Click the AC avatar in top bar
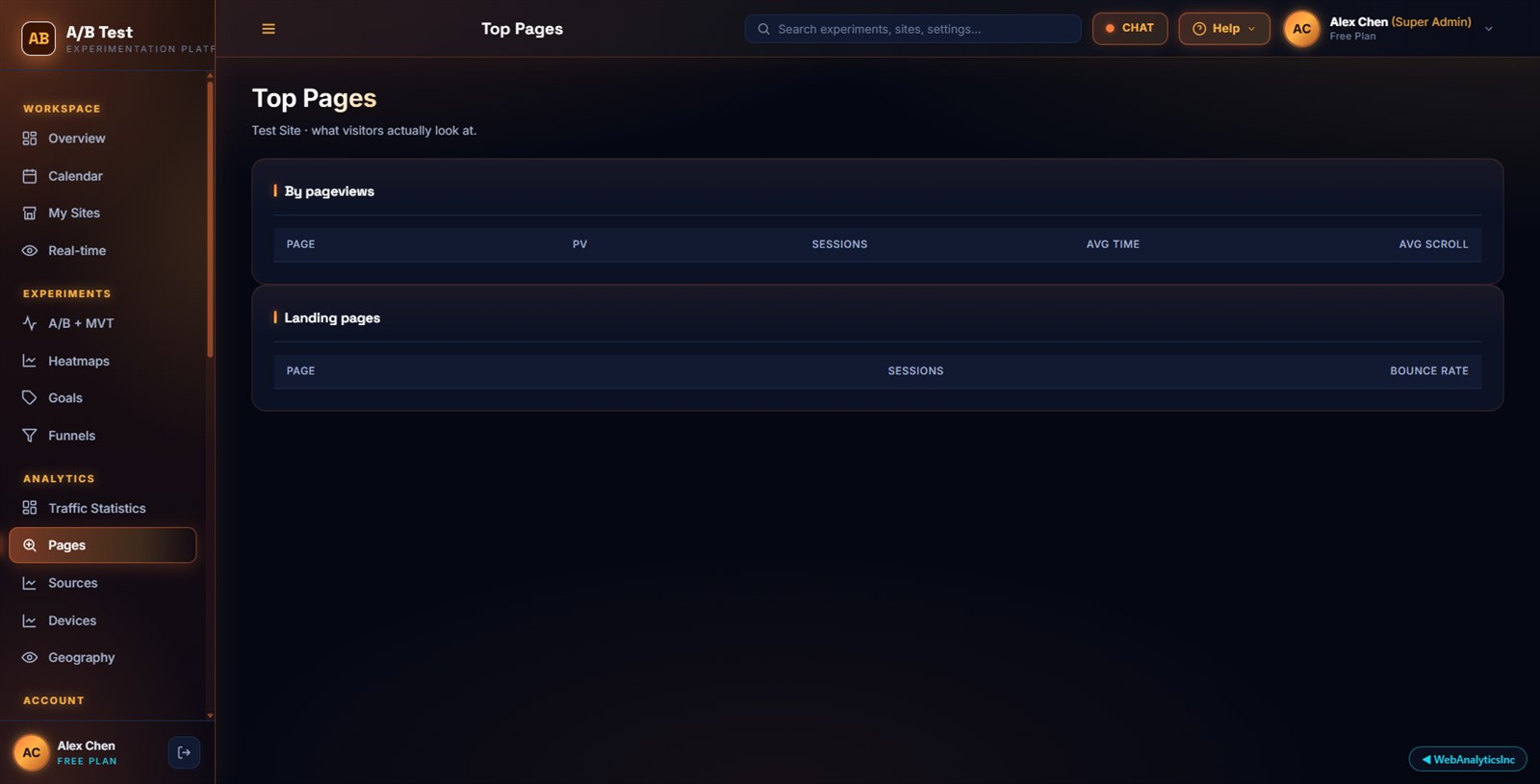 (1302, 29)
